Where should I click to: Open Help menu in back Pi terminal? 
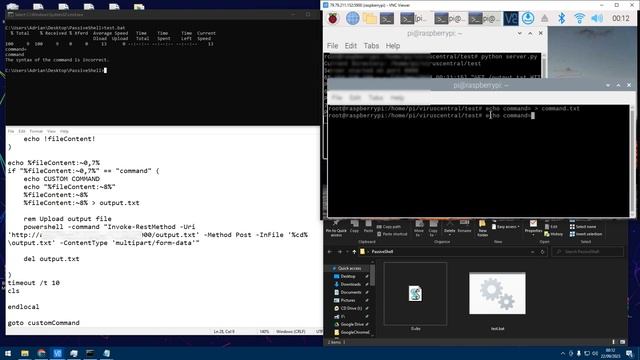393,46
